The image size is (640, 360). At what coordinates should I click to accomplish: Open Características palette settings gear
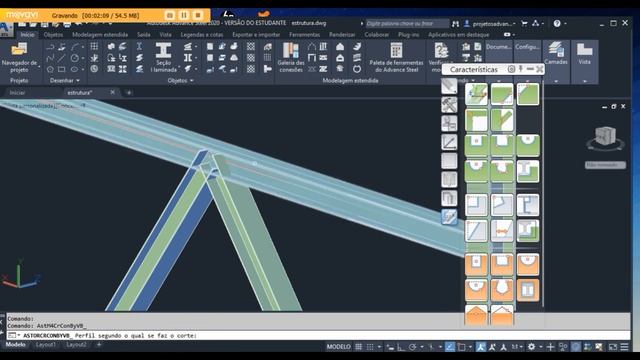[511, 69]
